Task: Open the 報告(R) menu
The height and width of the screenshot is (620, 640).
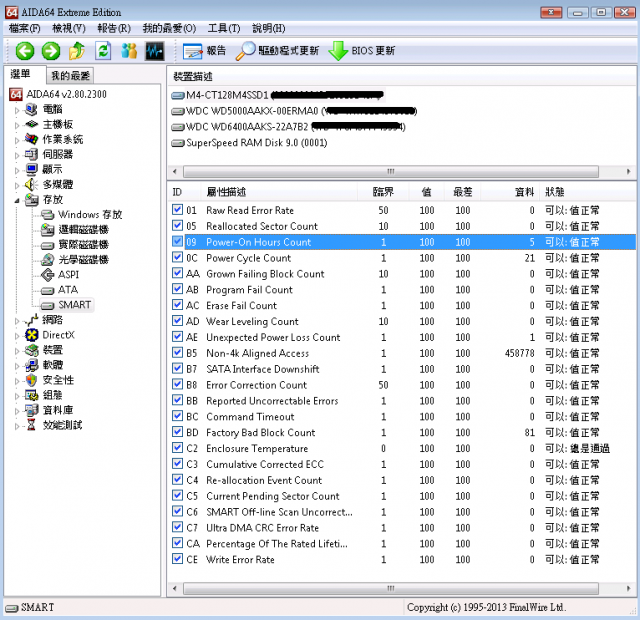Action: click(x=114, y=28)
